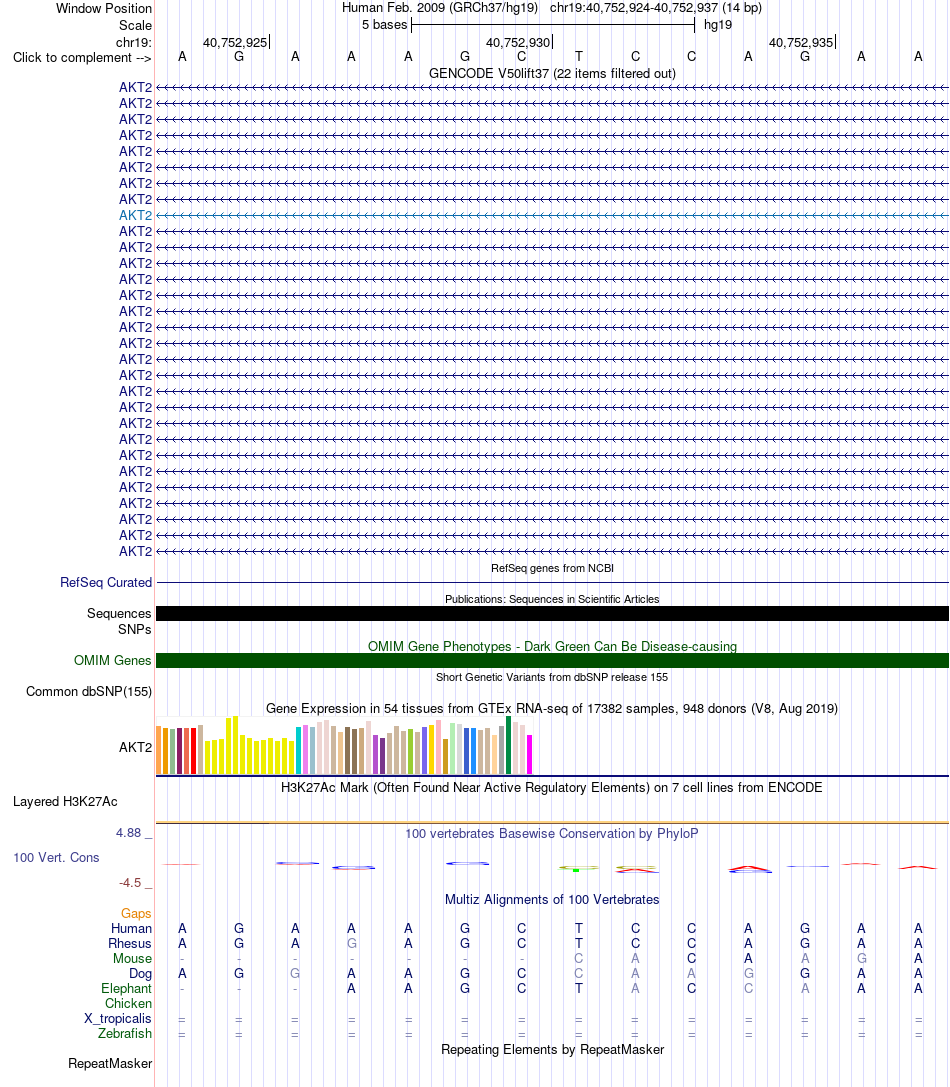The width and height of the screenshot is (950, 1087).
Task: Click the tall dark green GTEx bar
Action: click(508, 745)
